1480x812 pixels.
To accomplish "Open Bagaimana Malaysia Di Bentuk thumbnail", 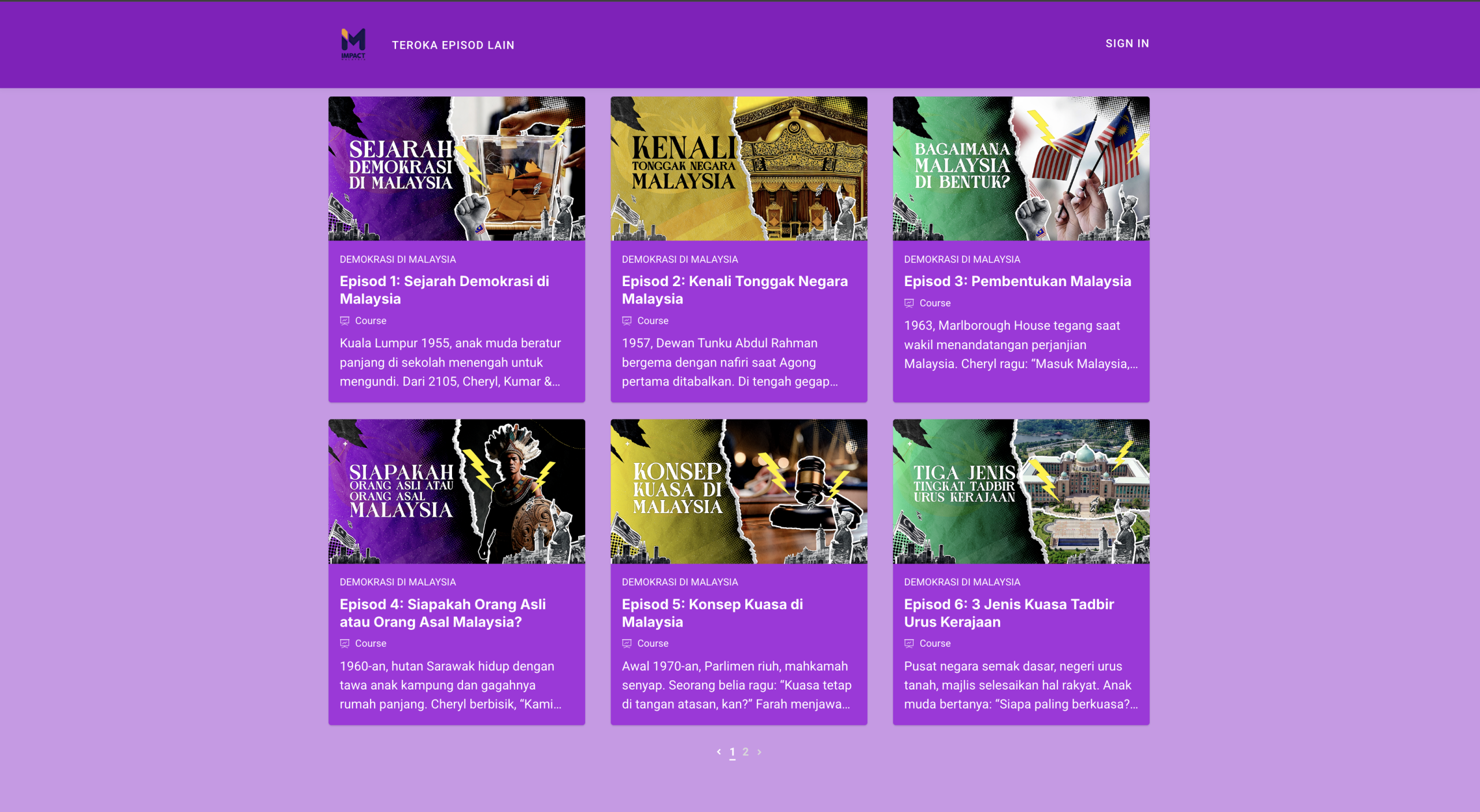I will click(1020, 168).
